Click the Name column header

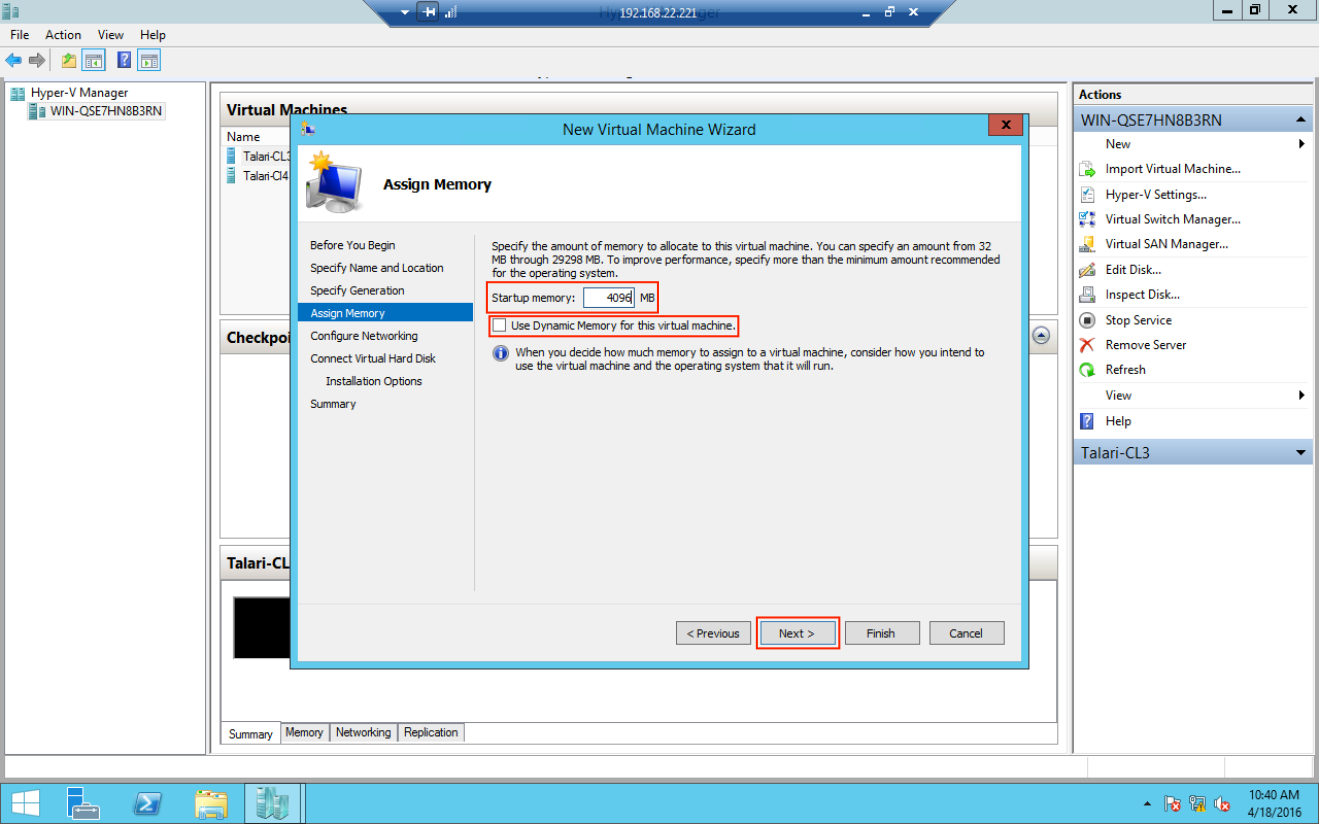pyautogui.click(x=243, y=137)
